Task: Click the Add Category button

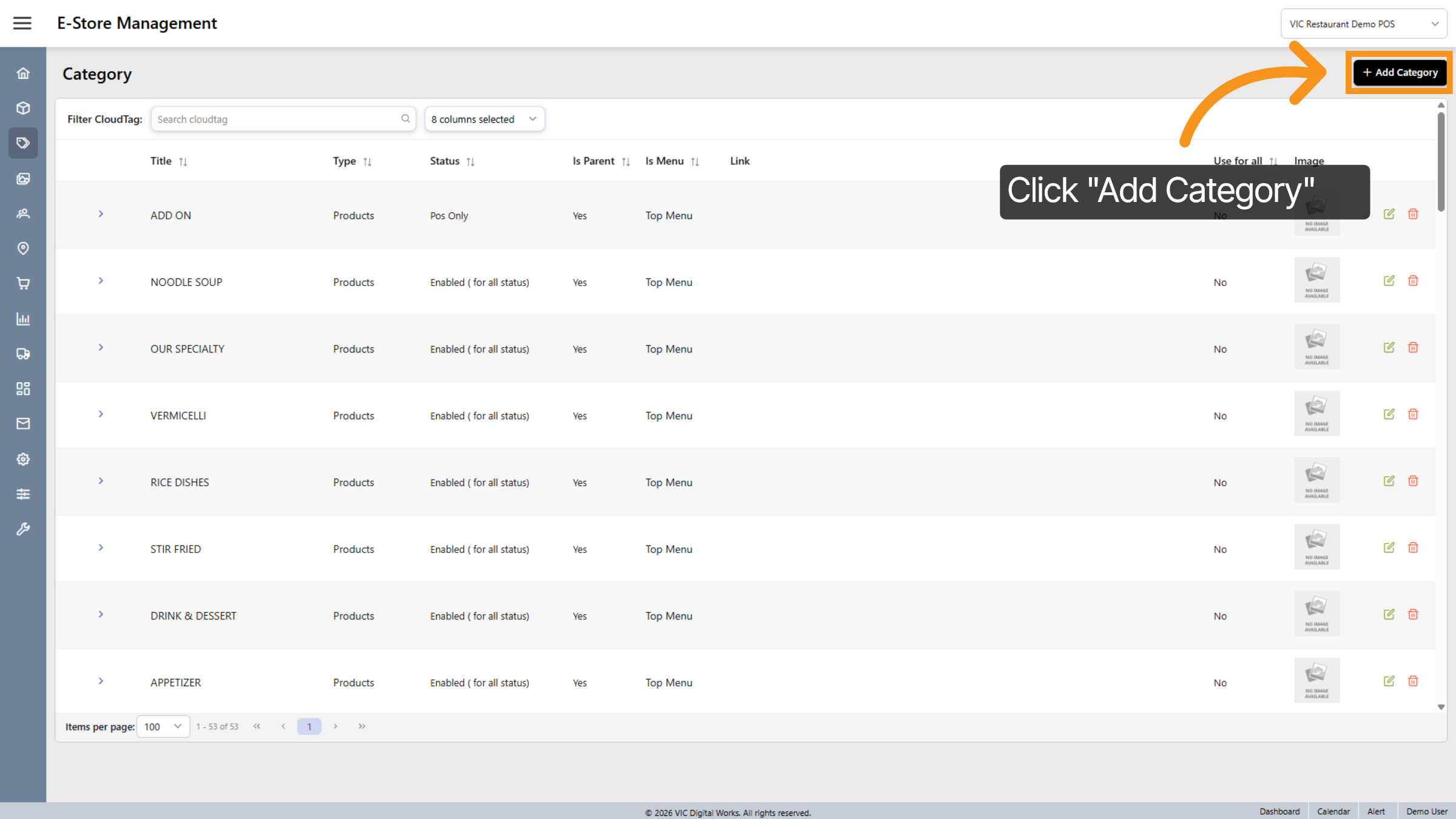Action: [1399, 72]
